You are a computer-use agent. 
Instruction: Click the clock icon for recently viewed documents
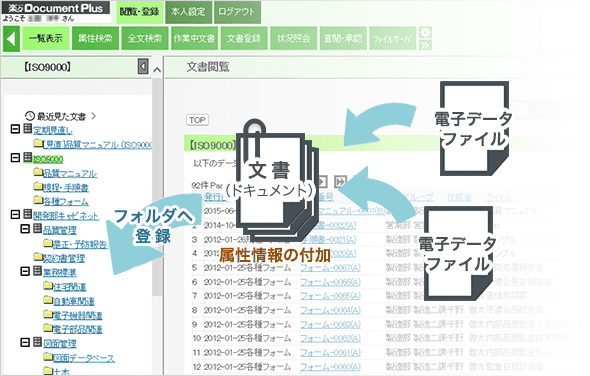coord(30,116)
